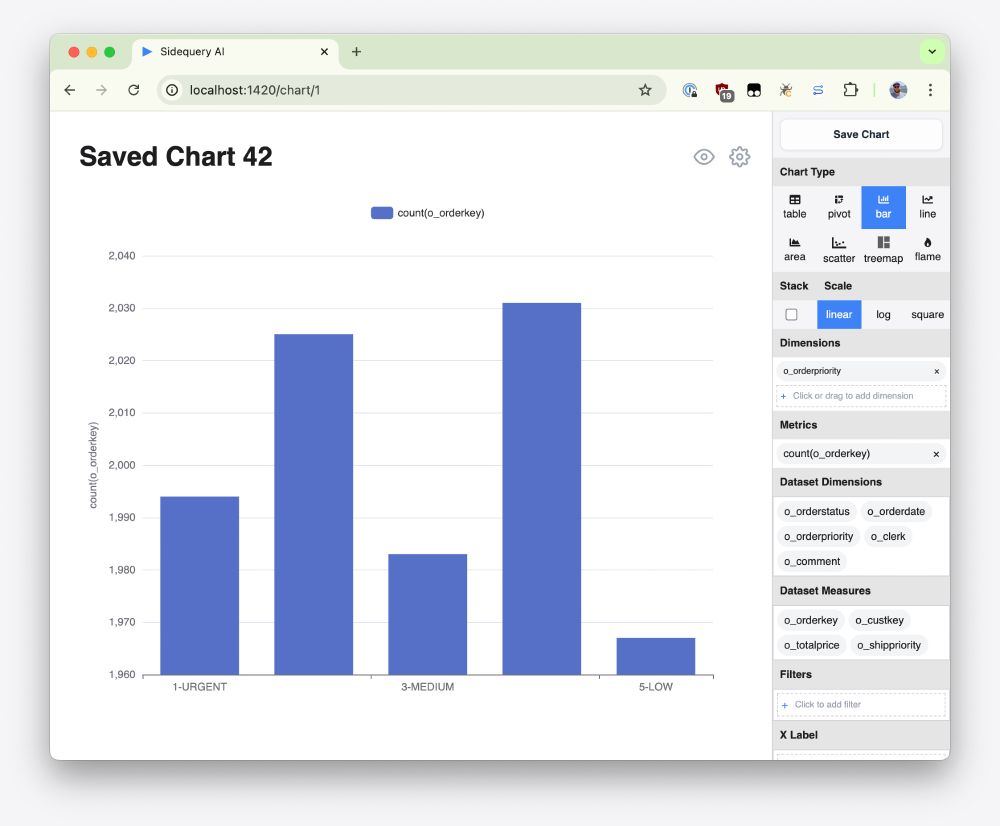Toggle chart preview with eye icon
This screenshot has height=826, width=1000.
703,157
